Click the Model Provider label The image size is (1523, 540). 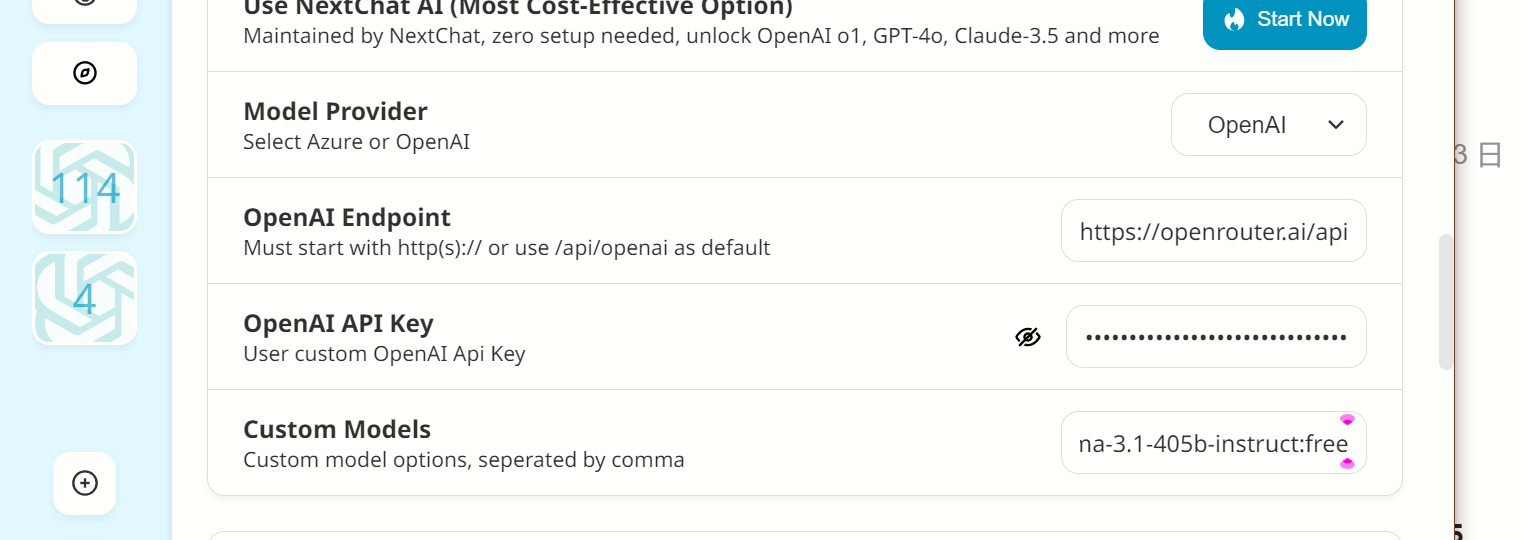[335, 111]
